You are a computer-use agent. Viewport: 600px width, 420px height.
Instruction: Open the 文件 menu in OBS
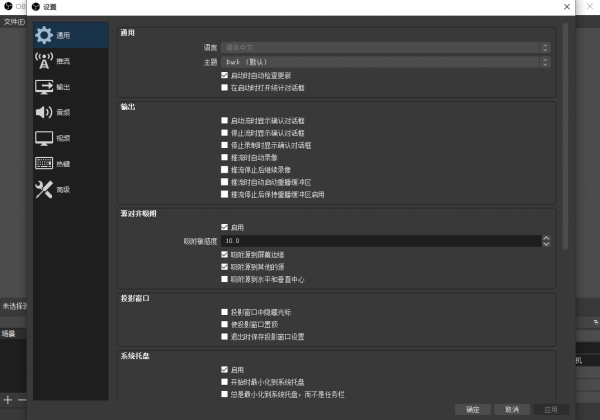click(x=12, y=20)
